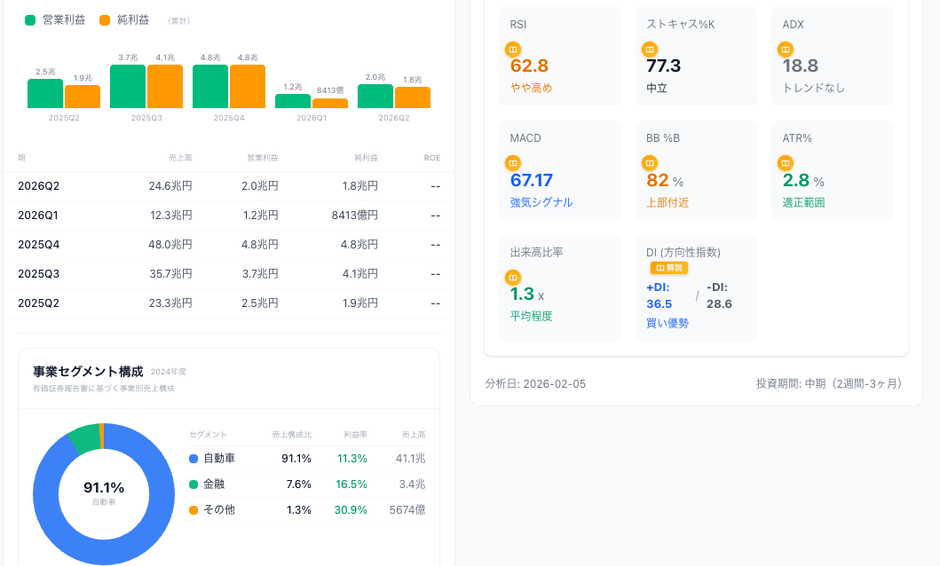Open the ストキャス%K explanation book icon

[649, 48]
